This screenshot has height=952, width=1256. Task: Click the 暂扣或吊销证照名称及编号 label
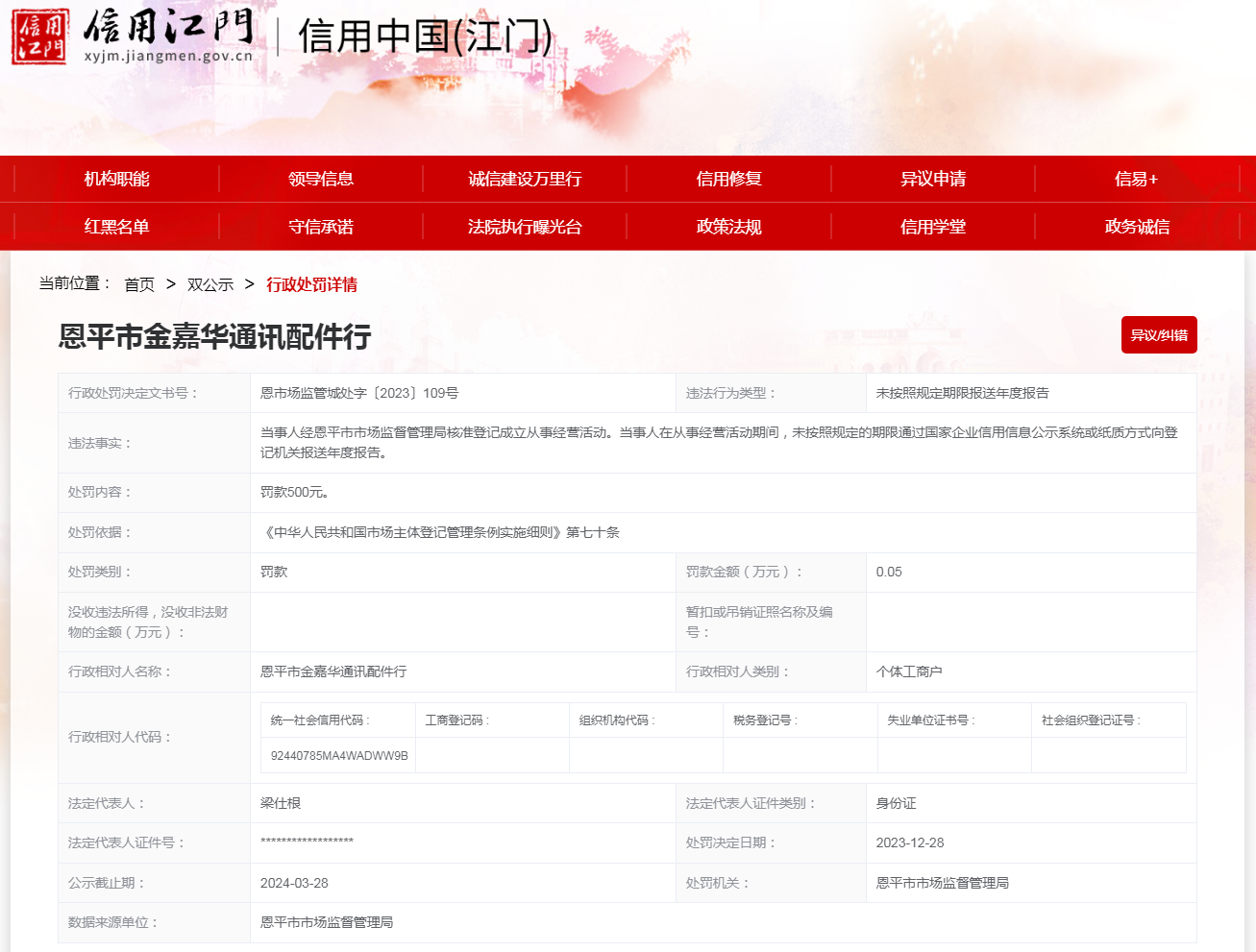(759, 622)
